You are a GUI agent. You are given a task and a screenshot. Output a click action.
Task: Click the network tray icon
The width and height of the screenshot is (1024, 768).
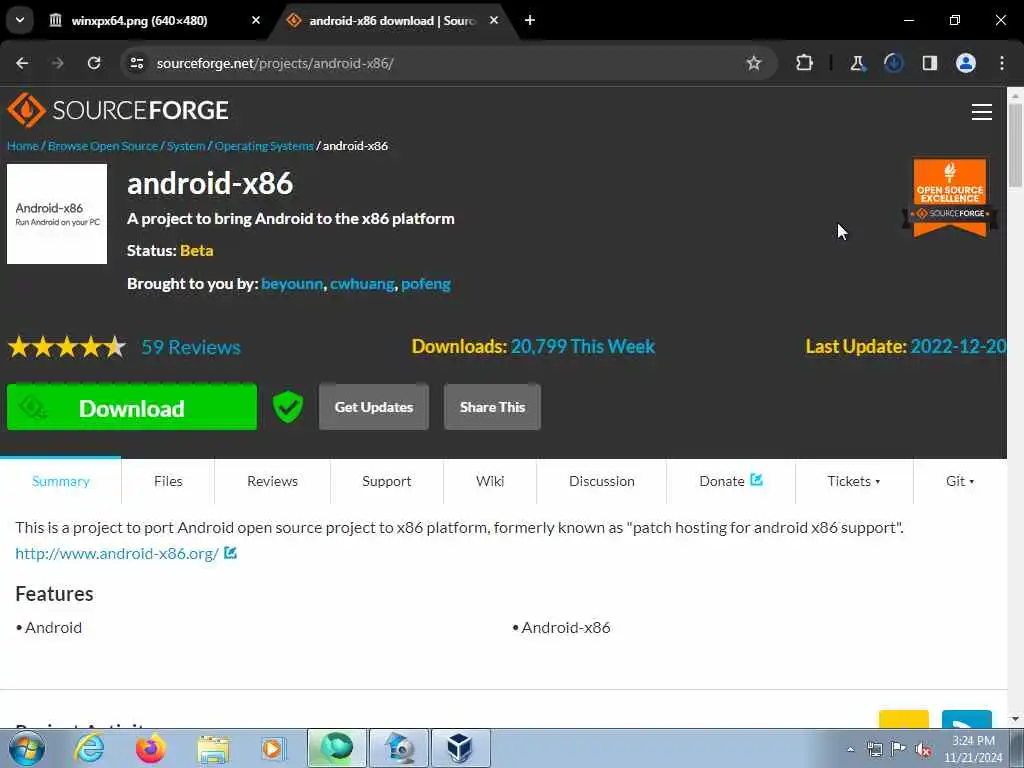point(874,749)
